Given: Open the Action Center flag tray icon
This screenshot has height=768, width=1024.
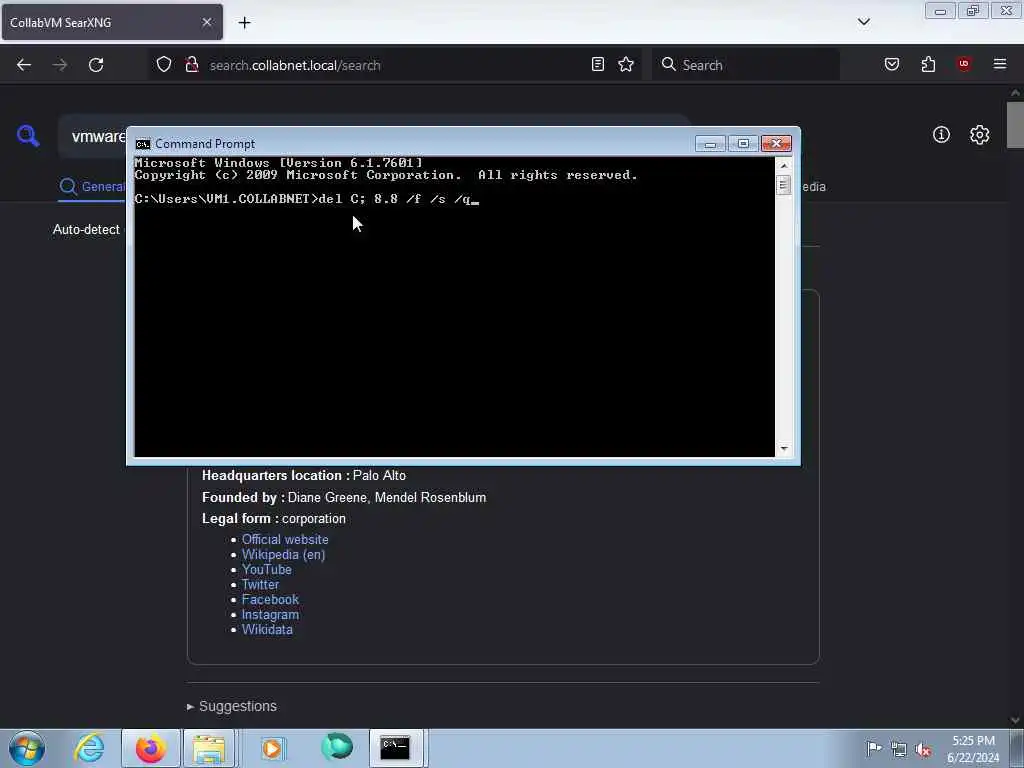Looking at the screenshot, I should [874, 748].
